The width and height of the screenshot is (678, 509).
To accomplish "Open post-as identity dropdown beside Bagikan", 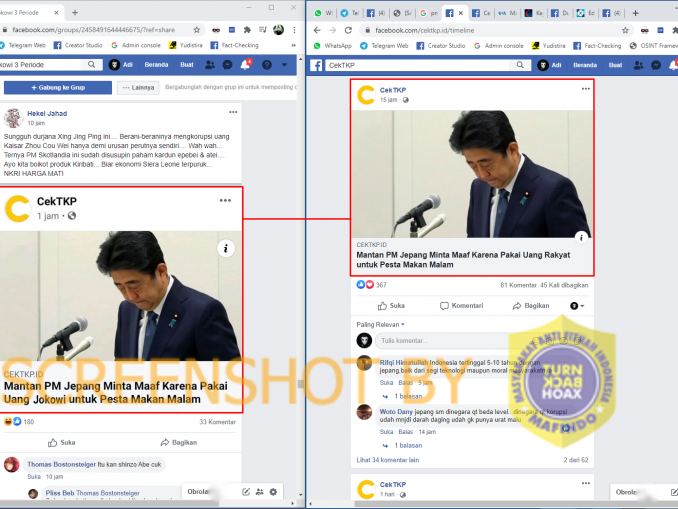I will point(577,306).
